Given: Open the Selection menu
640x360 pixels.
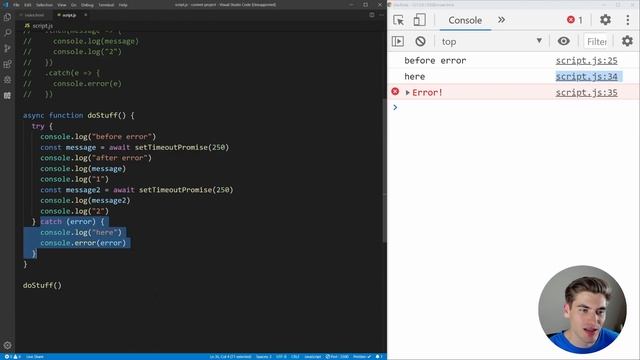Looking at the screenshot, I should pyautogui.click(x=44, y=5).
